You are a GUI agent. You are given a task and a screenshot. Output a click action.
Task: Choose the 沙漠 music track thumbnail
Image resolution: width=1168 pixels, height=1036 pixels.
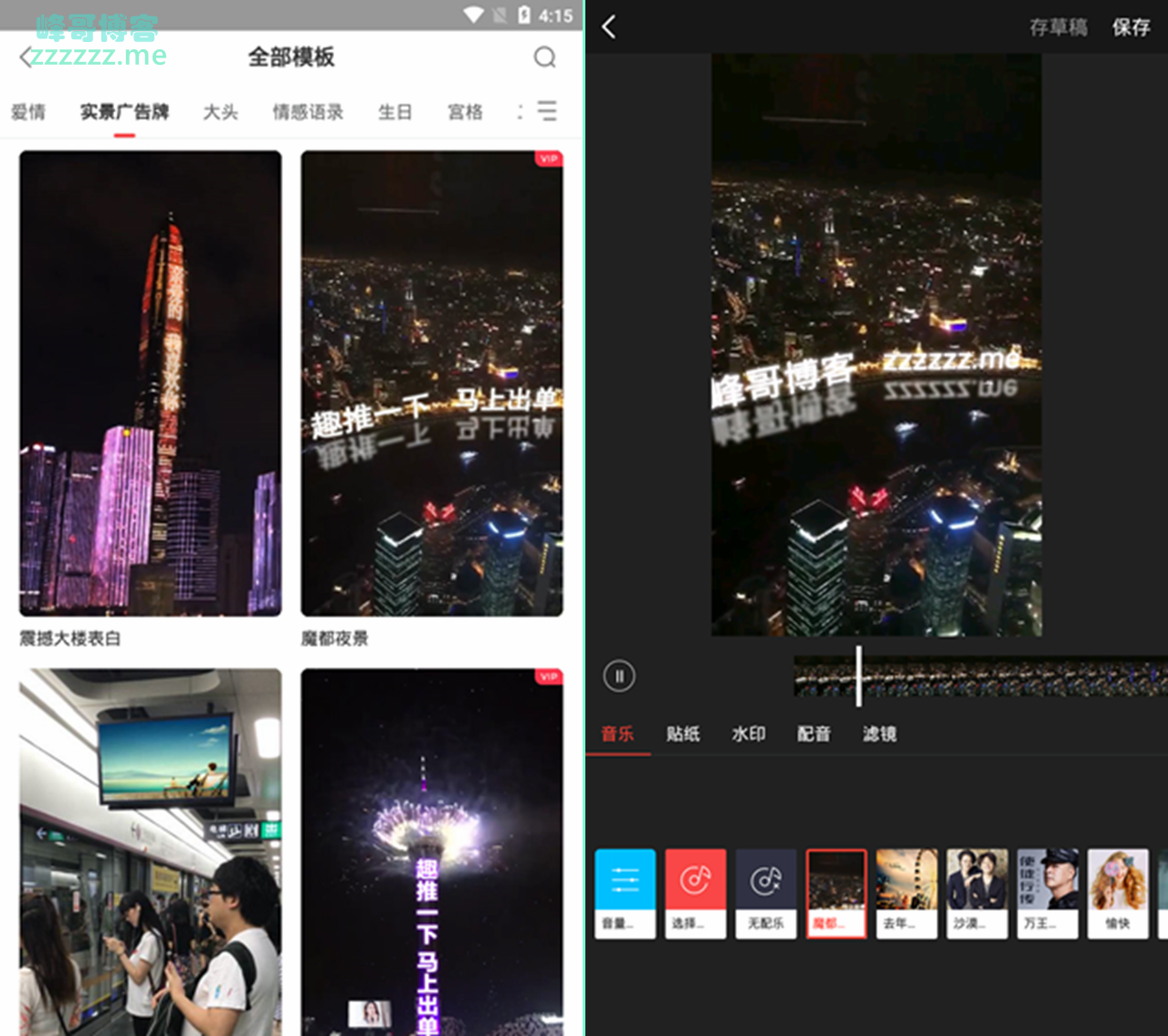977,893
